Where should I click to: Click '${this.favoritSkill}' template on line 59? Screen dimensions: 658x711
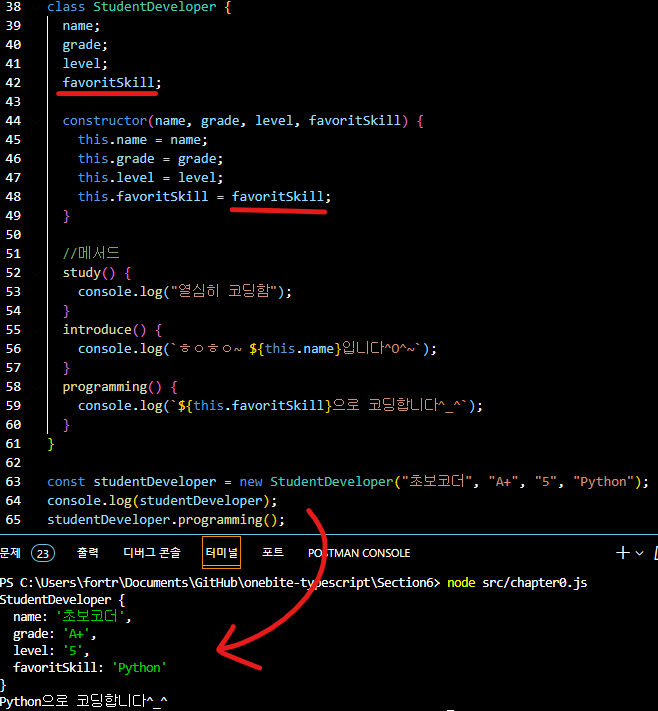tap(255, 405)
